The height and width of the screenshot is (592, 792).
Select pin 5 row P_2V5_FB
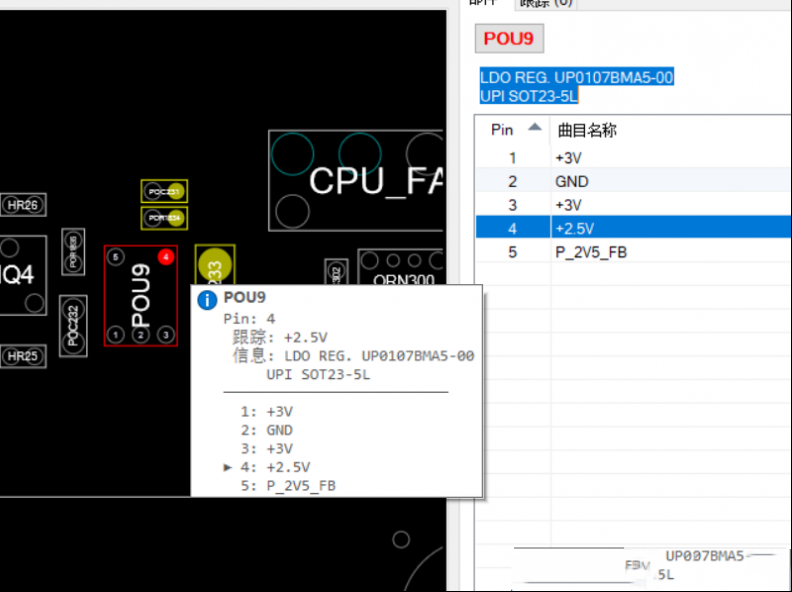coord(633,252)
